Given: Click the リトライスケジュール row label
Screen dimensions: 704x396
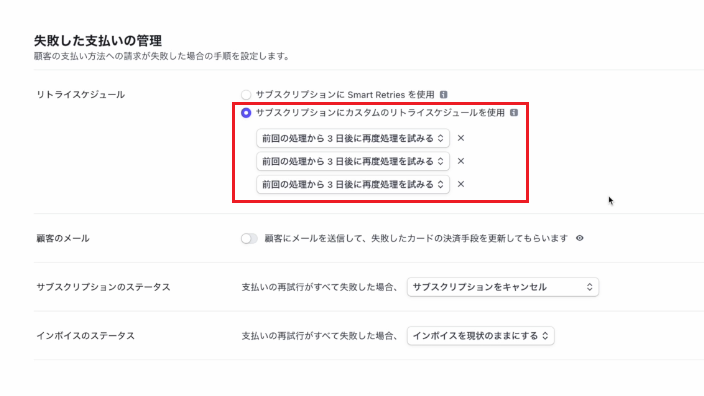Looking at the screenshot, I should tap(81, 95).
